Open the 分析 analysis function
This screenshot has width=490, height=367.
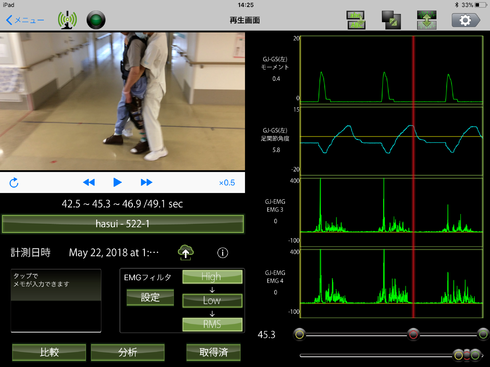click(x=128, y=352)
